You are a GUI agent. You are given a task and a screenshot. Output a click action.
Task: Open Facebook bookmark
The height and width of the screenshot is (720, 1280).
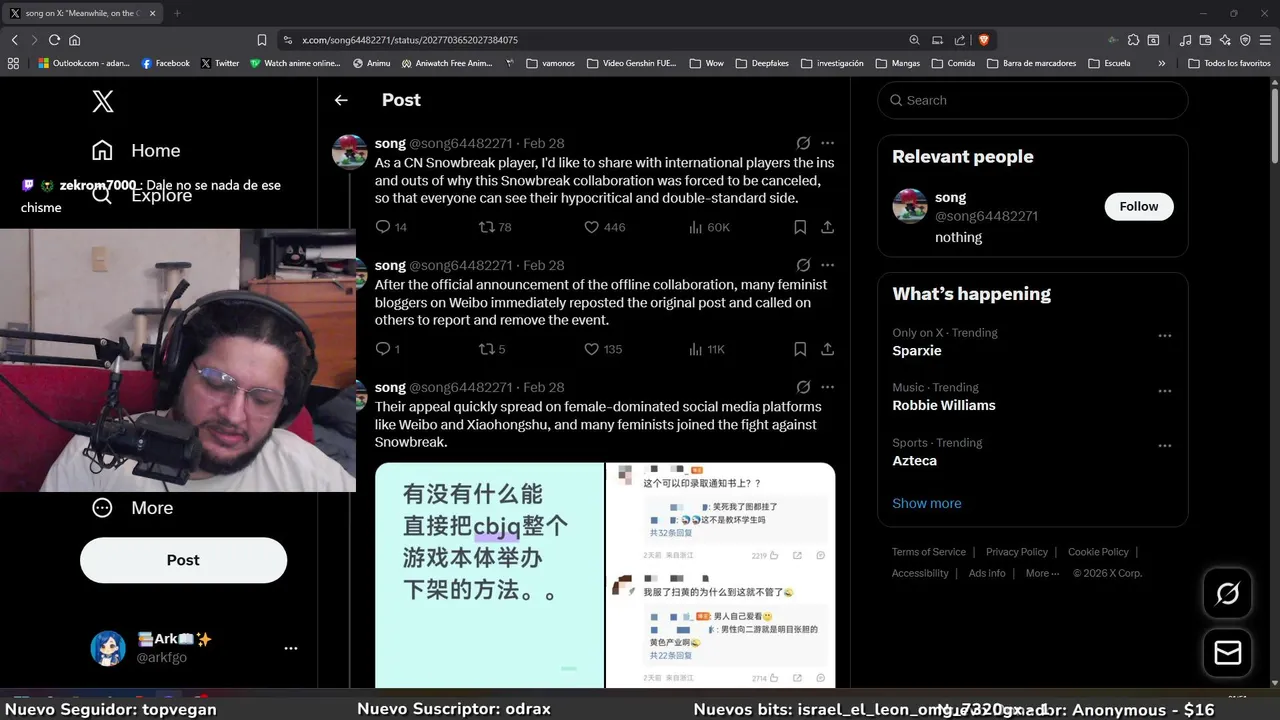point(165,63)
